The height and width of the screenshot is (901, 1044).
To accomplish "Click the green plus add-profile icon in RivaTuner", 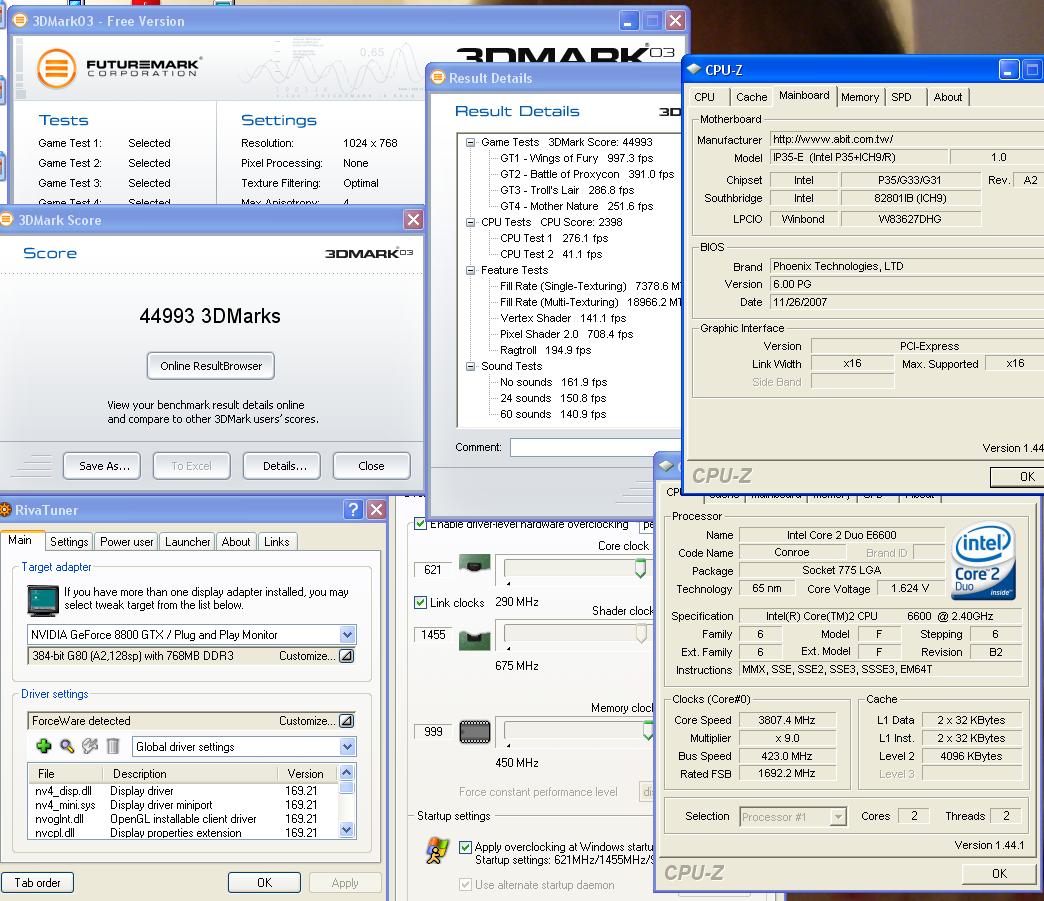I will click(44, 747).
